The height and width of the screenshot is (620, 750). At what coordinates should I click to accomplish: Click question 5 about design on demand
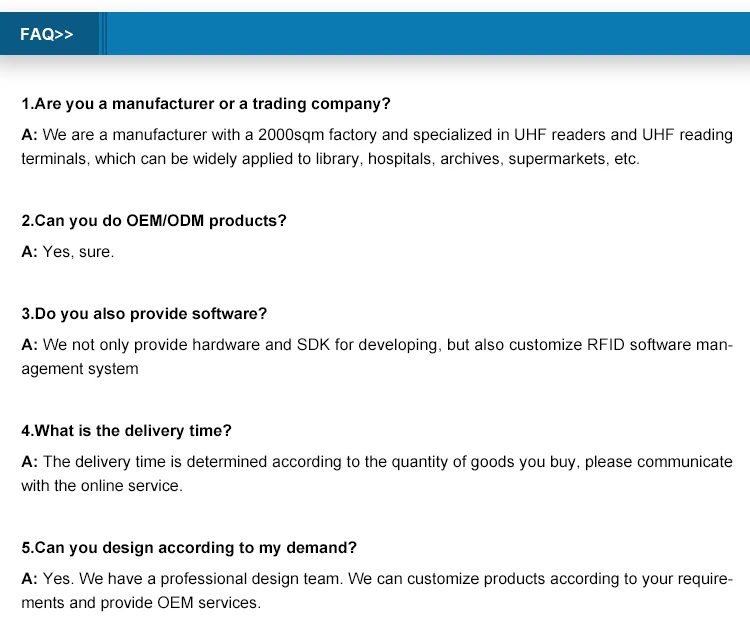(189, 548)
